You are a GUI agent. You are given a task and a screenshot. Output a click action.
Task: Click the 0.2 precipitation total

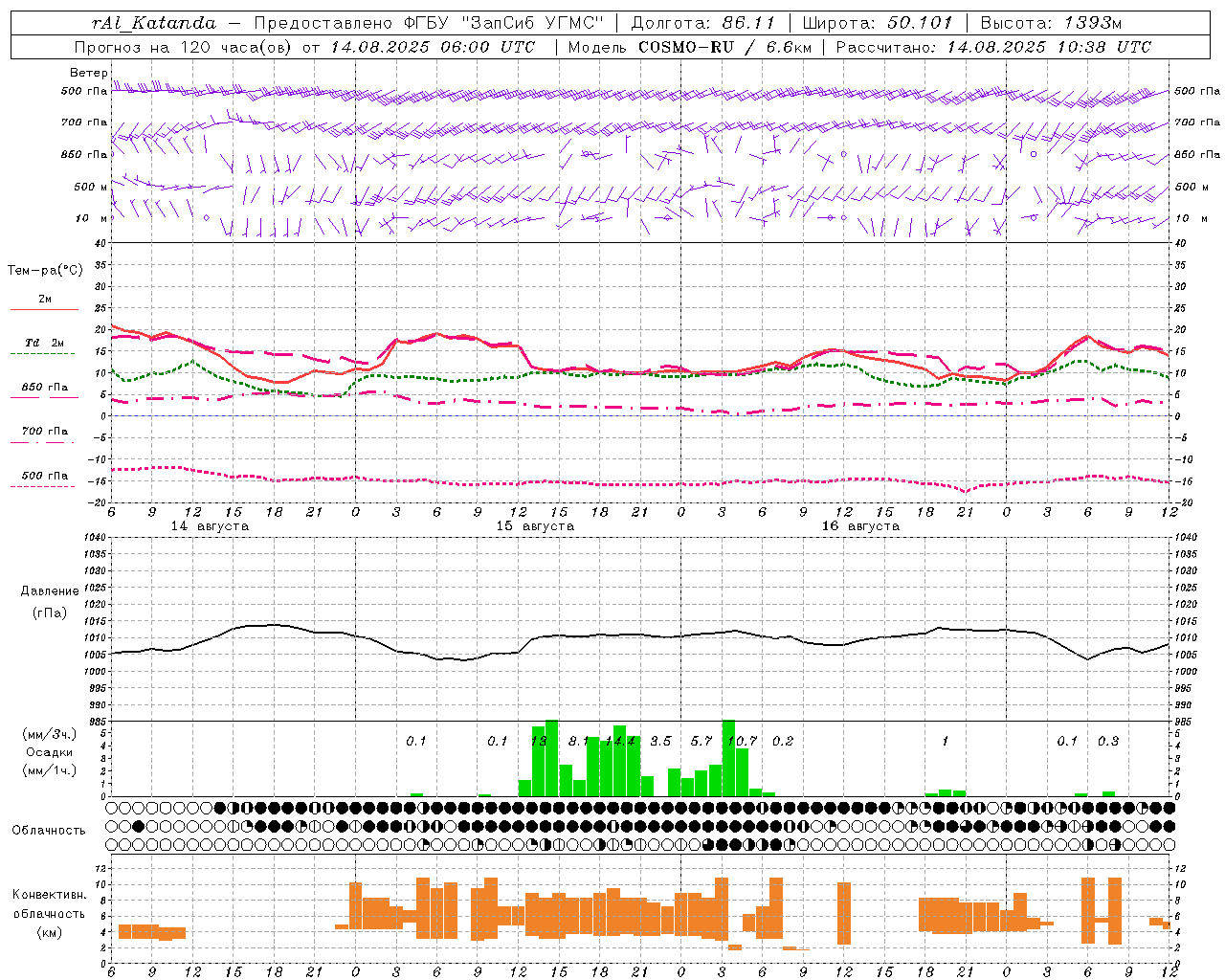pyautogui.click(x=783, y=742)
